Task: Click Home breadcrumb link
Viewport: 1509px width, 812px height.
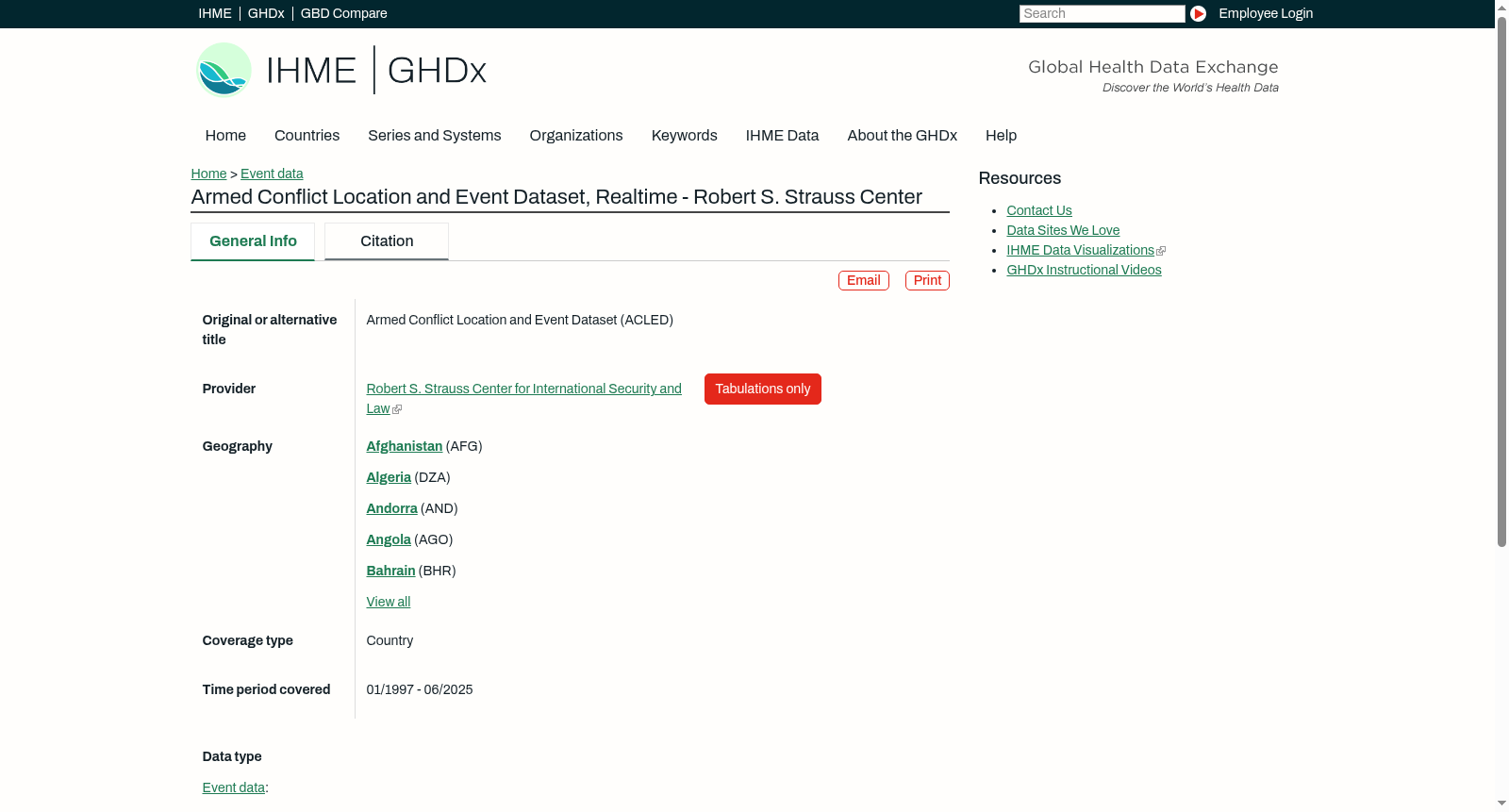Action: click(x=208, y=174)
